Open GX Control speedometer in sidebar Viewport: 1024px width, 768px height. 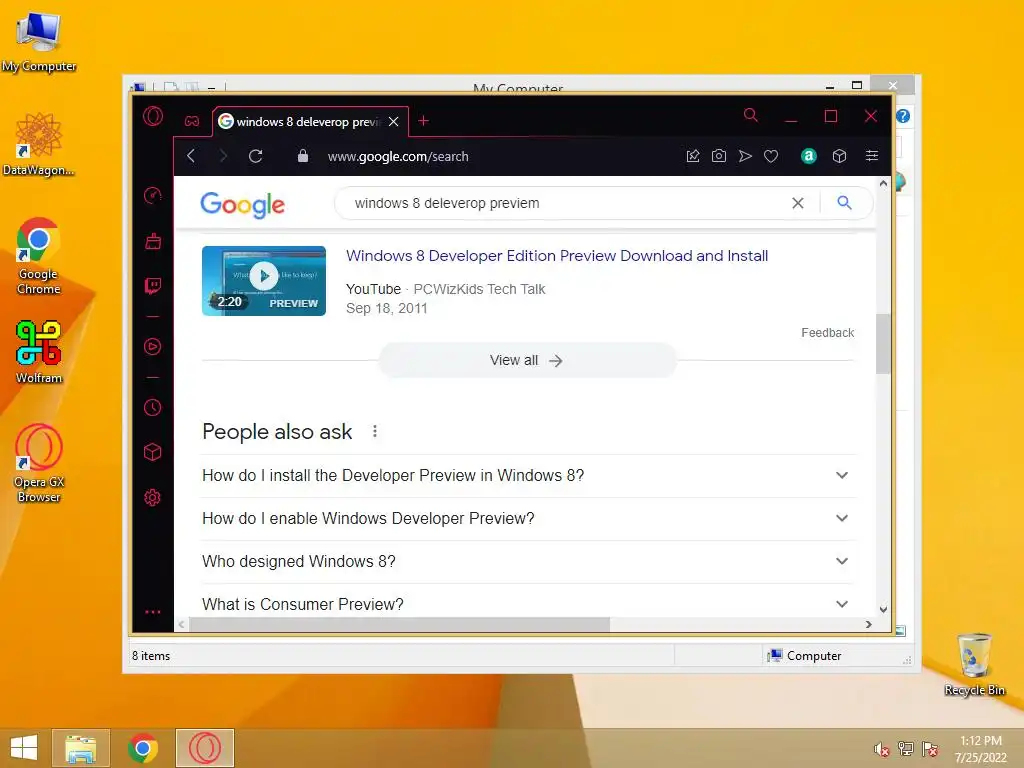153,195
